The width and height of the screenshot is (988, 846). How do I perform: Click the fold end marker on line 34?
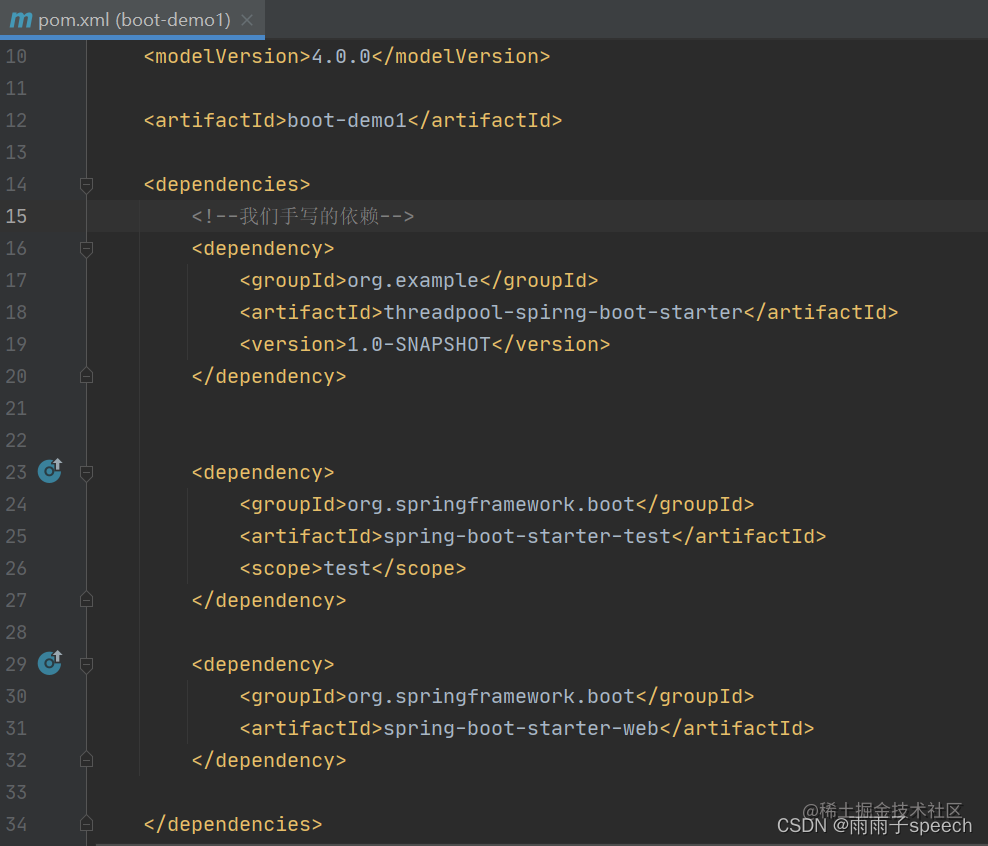pos(87,824)
